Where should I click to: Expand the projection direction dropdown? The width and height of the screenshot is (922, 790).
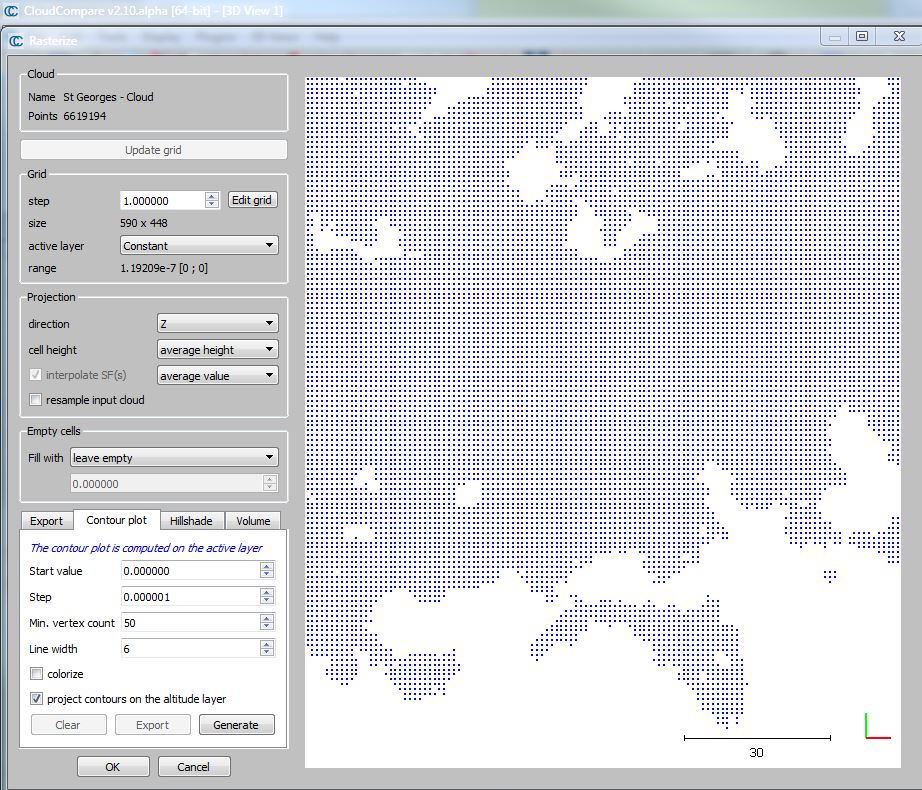click(x=217, y=324)
